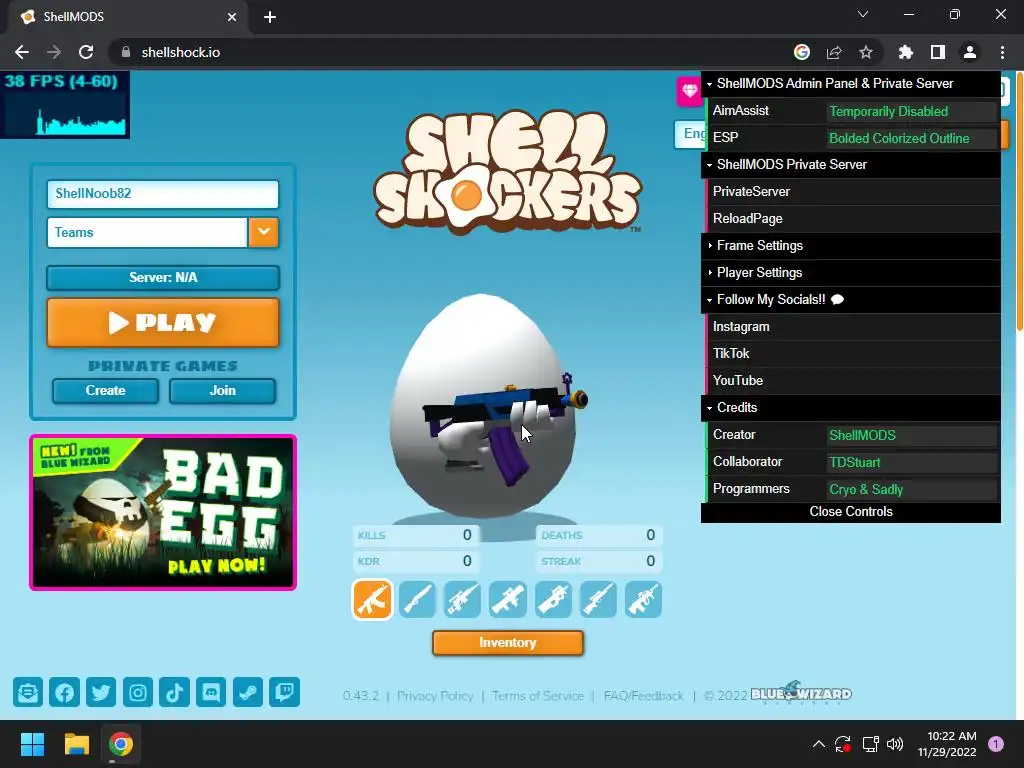This screenshot has height=768, width=1024.
Task: Click the orange PLAY button
Action: click(x=163, y=323)
